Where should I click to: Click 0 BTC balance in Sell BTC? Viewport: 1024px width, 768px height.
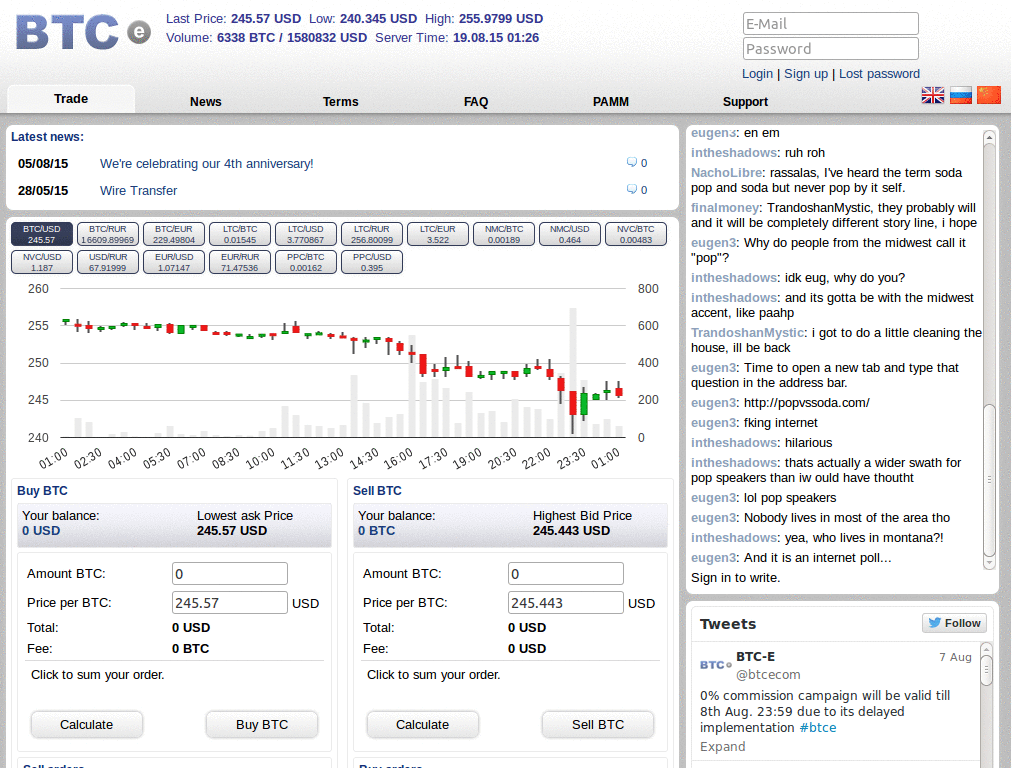pos(376,531)
